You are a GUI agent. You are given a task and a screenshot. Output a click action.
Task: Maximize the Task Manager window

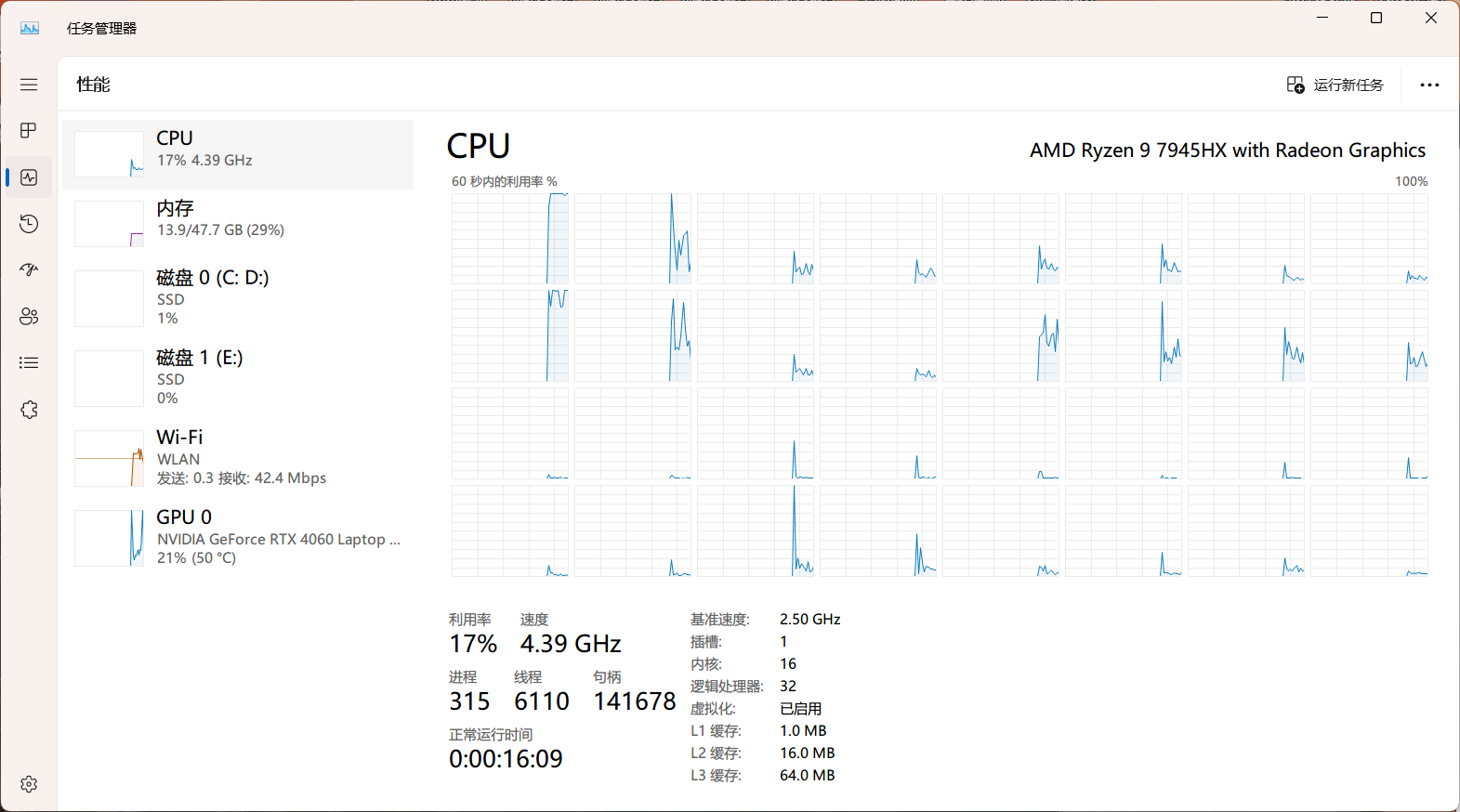[1376, 18]
